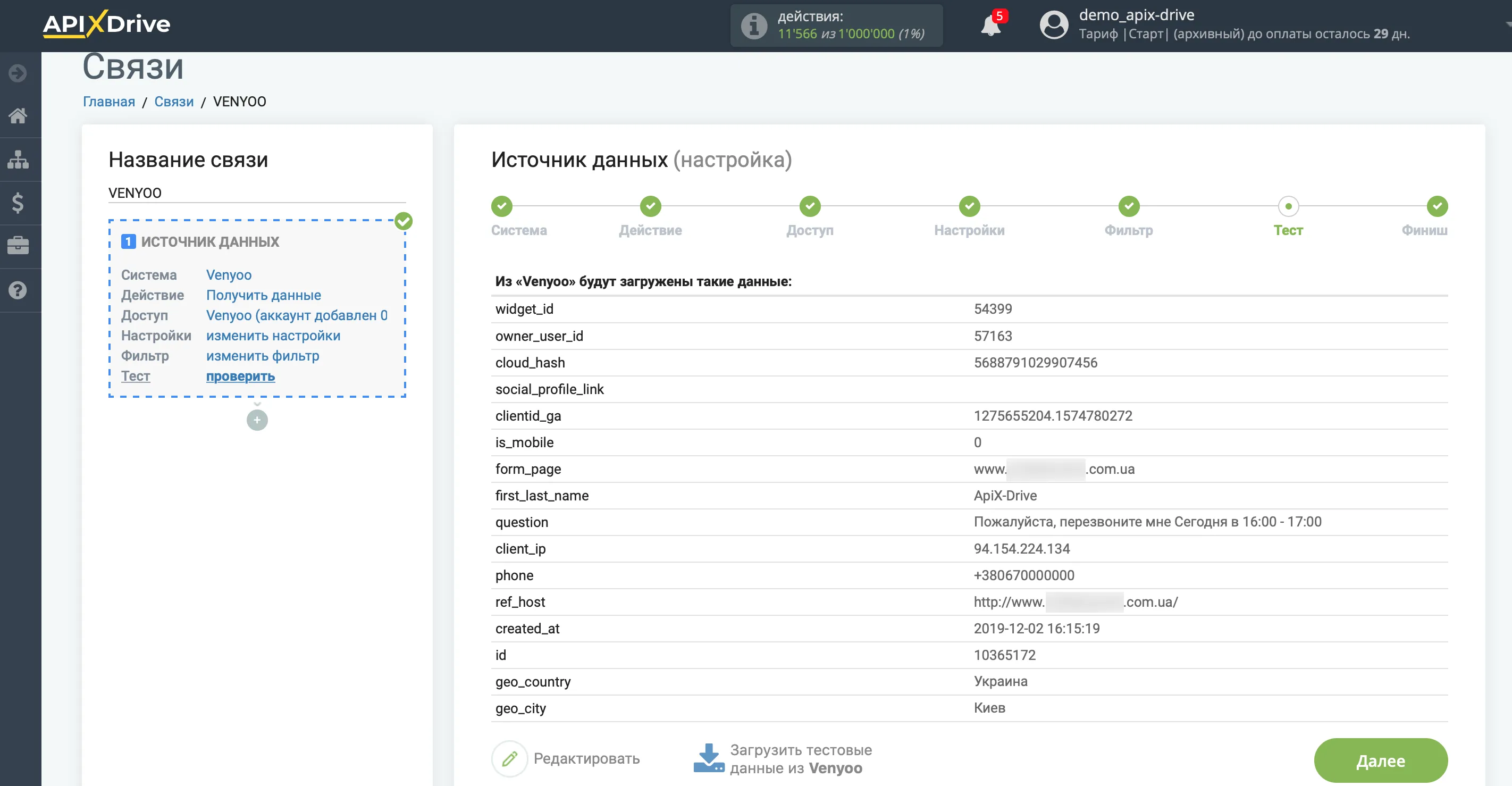Go to the Финиш step

coord(1437,206)
